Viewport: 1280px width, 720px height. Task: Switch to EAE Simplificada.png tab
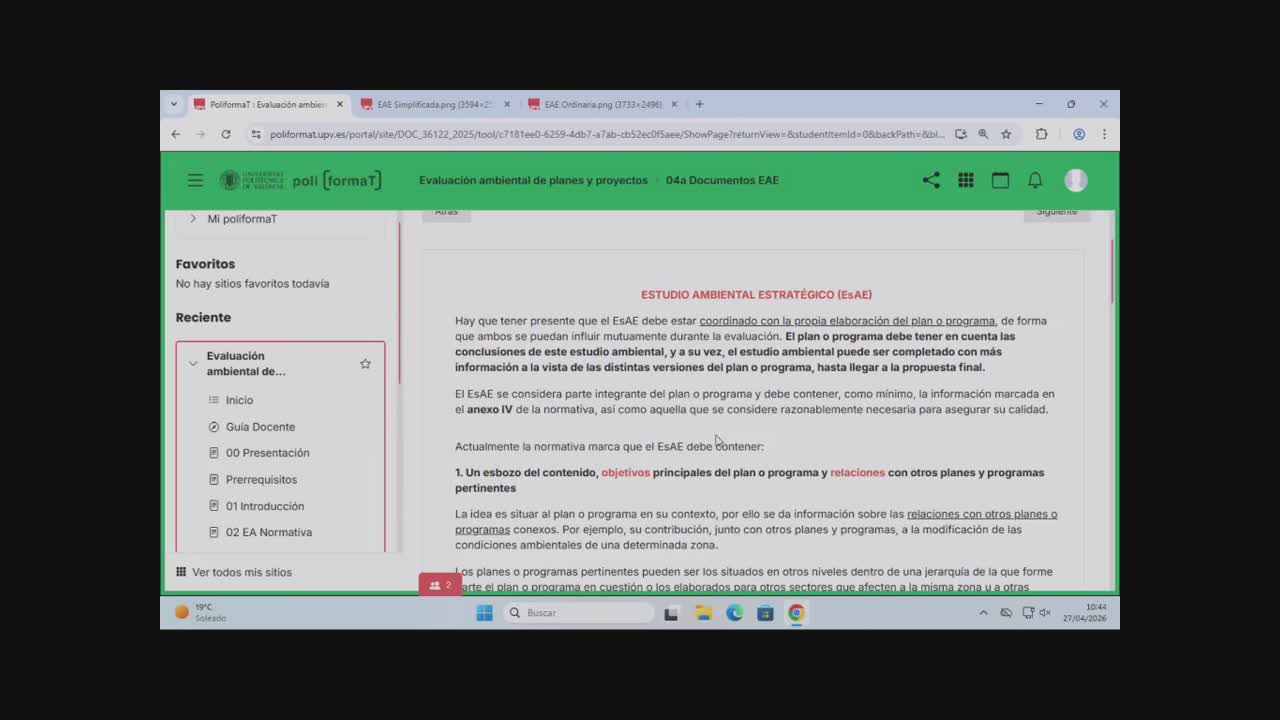click(x=435, y=104)
